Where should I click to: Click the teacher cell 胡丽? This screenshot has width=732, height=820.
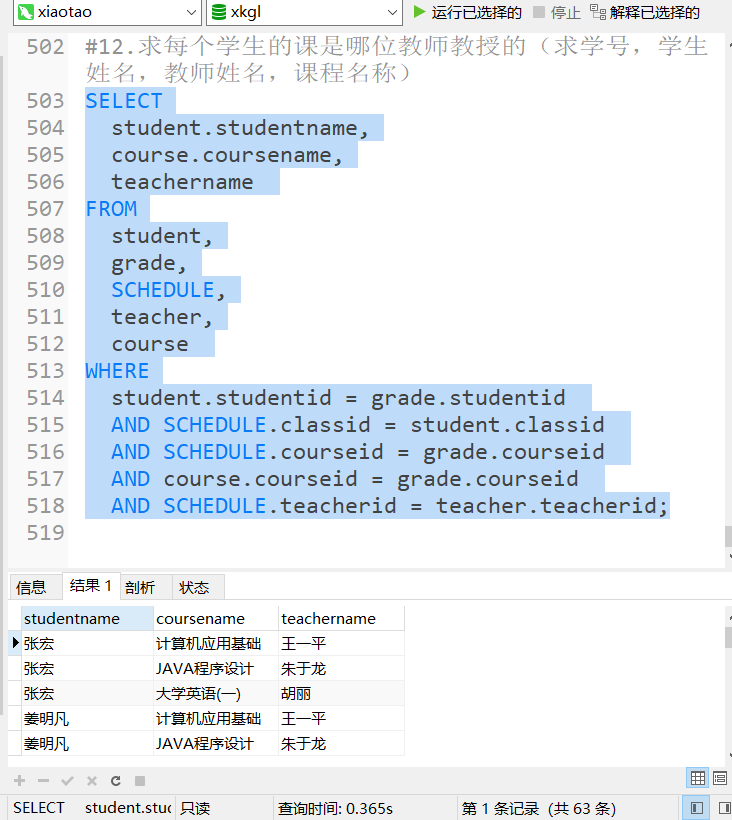coord(341,694)
